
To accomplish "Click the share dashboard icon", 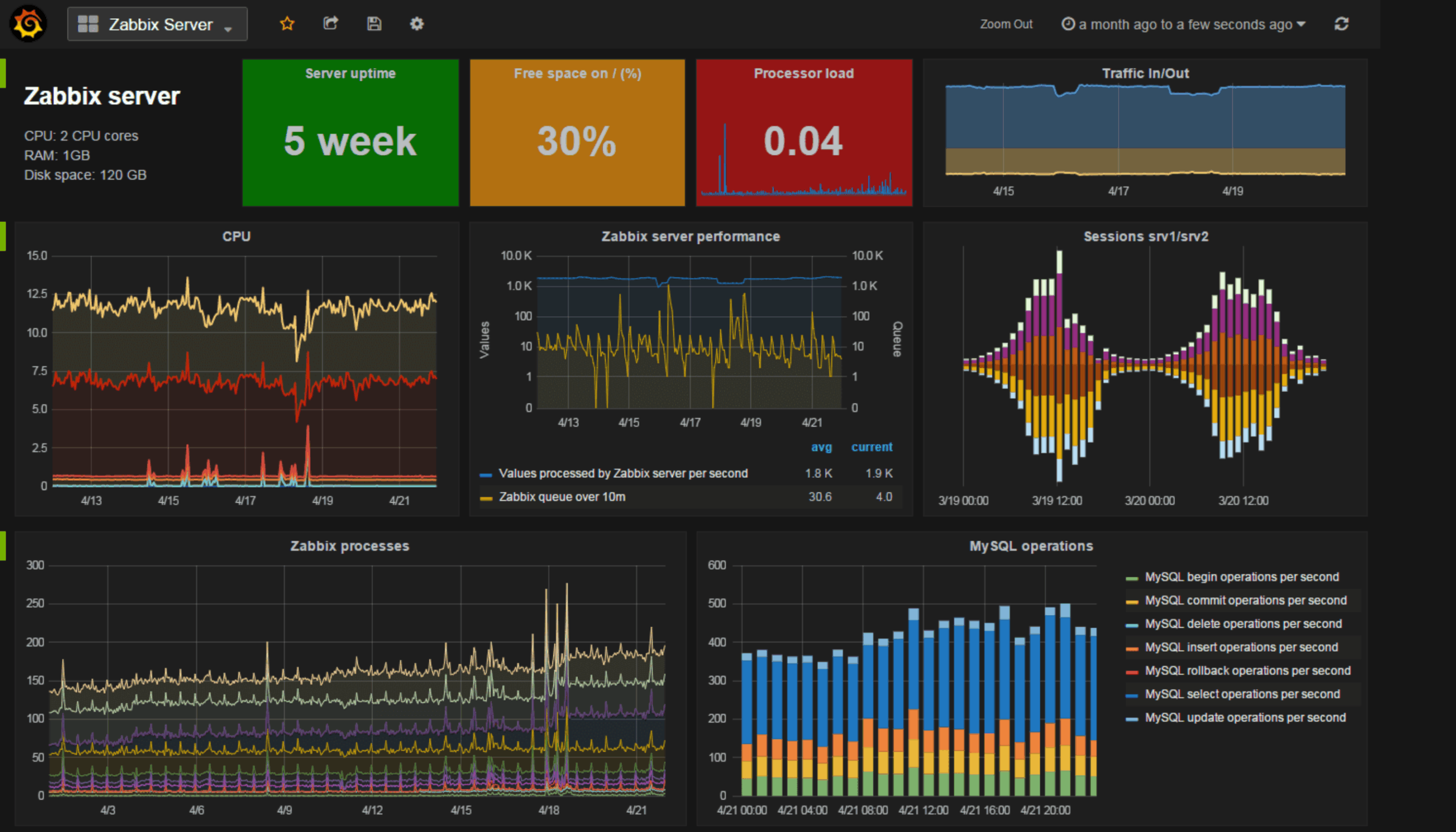I will (330, 24).
